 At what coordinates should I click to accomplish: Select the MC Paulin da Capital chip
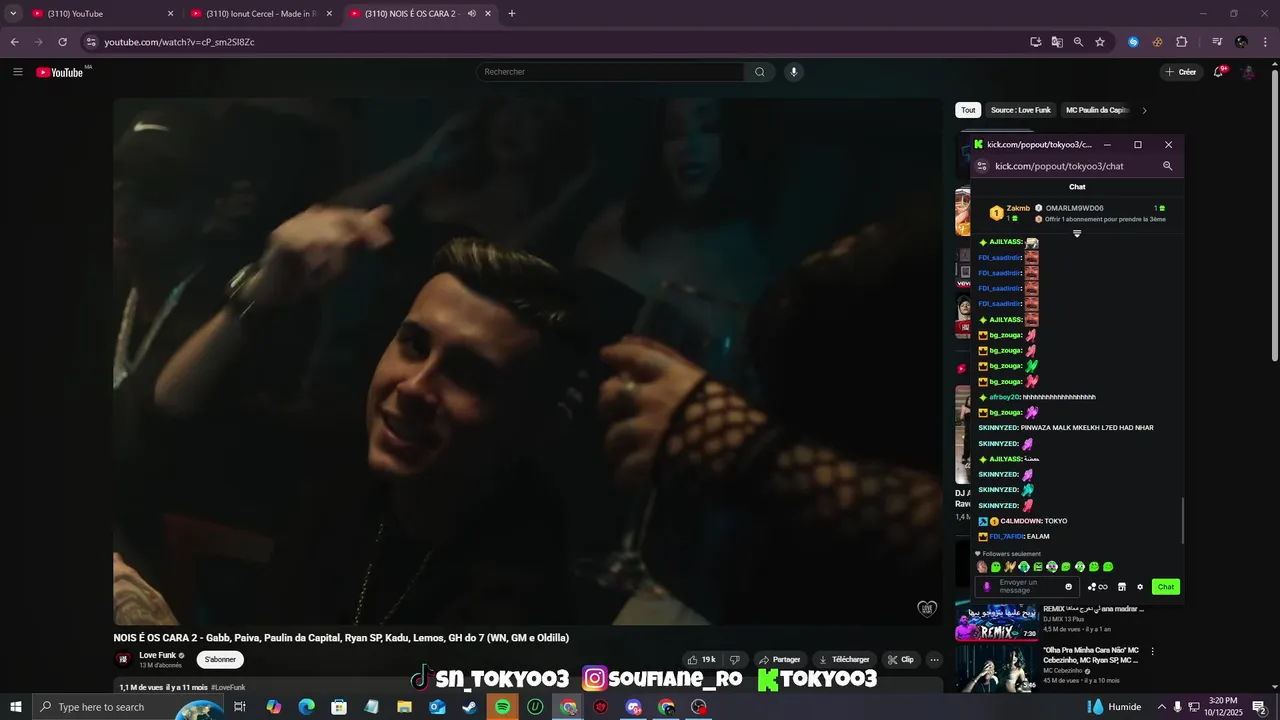pyautogui.click(x=1097, y=110)
